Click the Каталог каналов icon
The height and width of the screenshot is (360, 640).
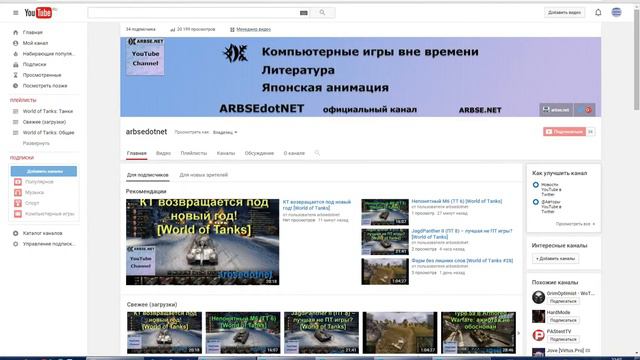[x=16, y=233]
